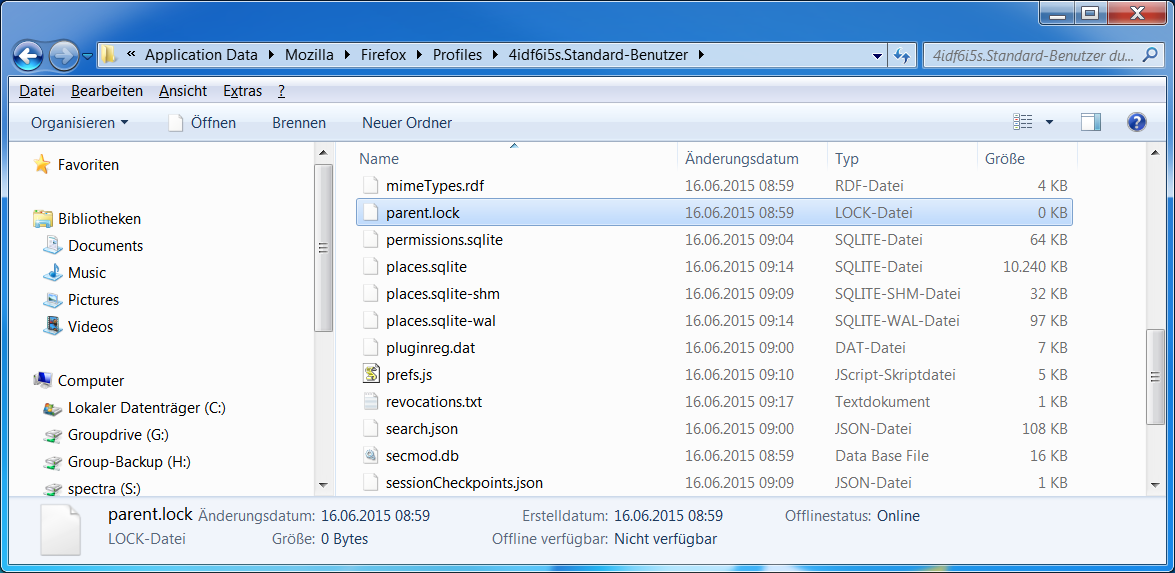The width and height of the screenshot is (1175, 573).
Task: Expand the Organisieren dropdown menu
Action: (80, 123)
